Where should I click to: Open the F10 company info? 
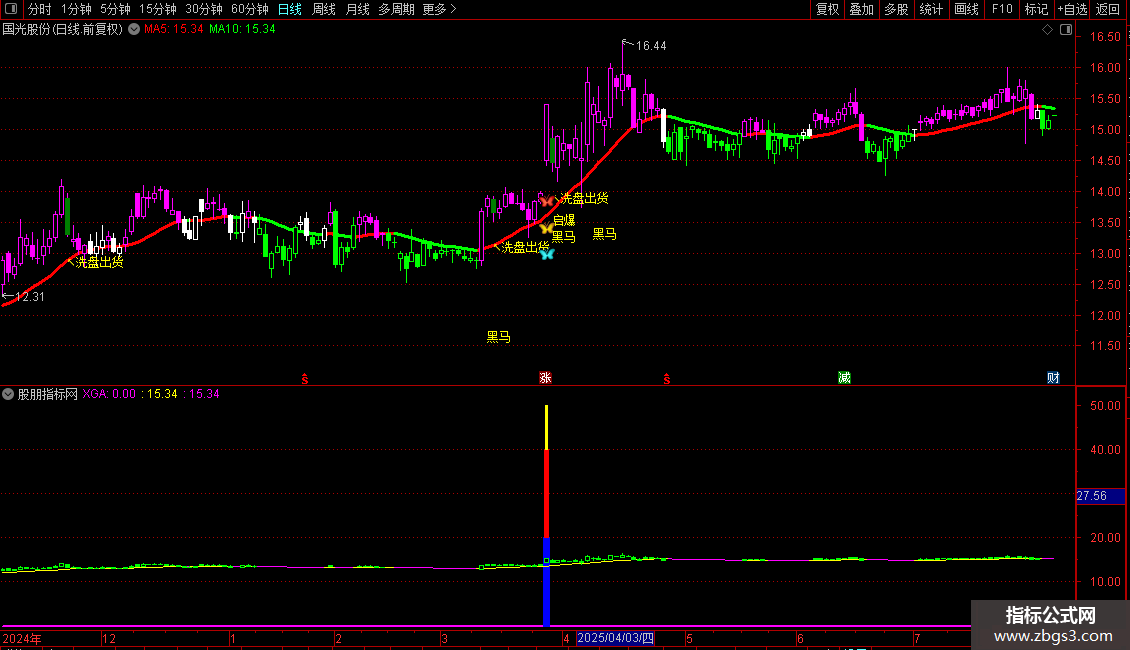tap(1002, 9)
